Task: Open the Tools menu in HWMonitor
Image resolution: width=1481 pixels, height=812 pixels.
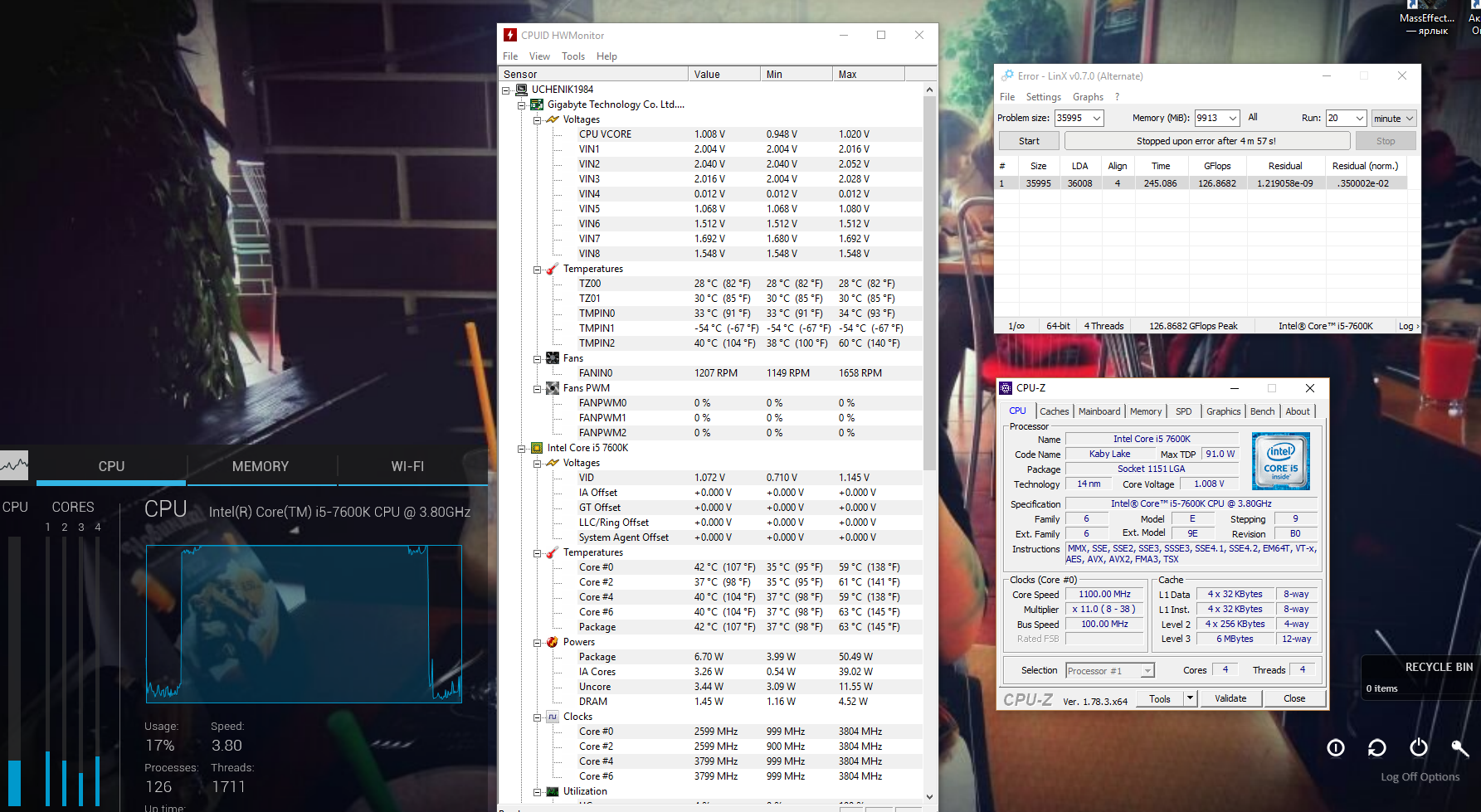Action: (573, 56)
